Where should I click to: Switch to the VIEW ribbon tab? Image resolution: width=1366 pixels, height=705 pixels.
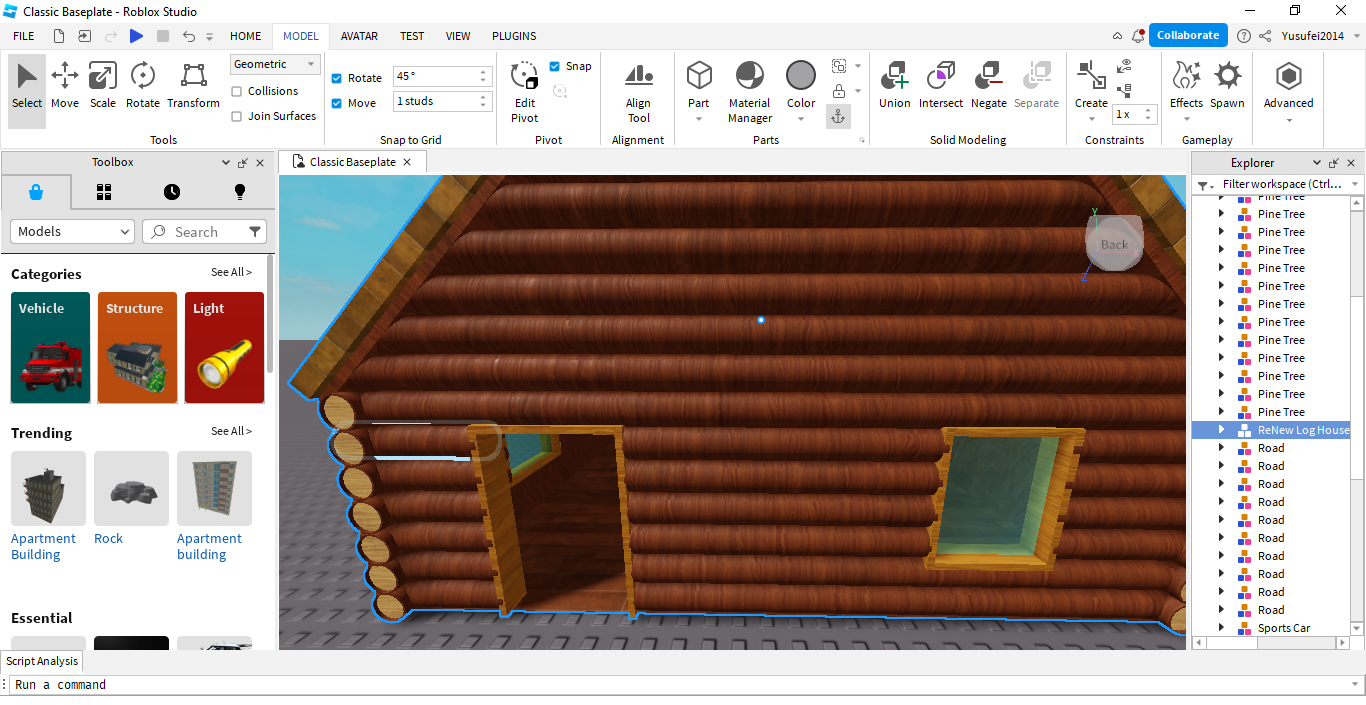coord(458,36)
